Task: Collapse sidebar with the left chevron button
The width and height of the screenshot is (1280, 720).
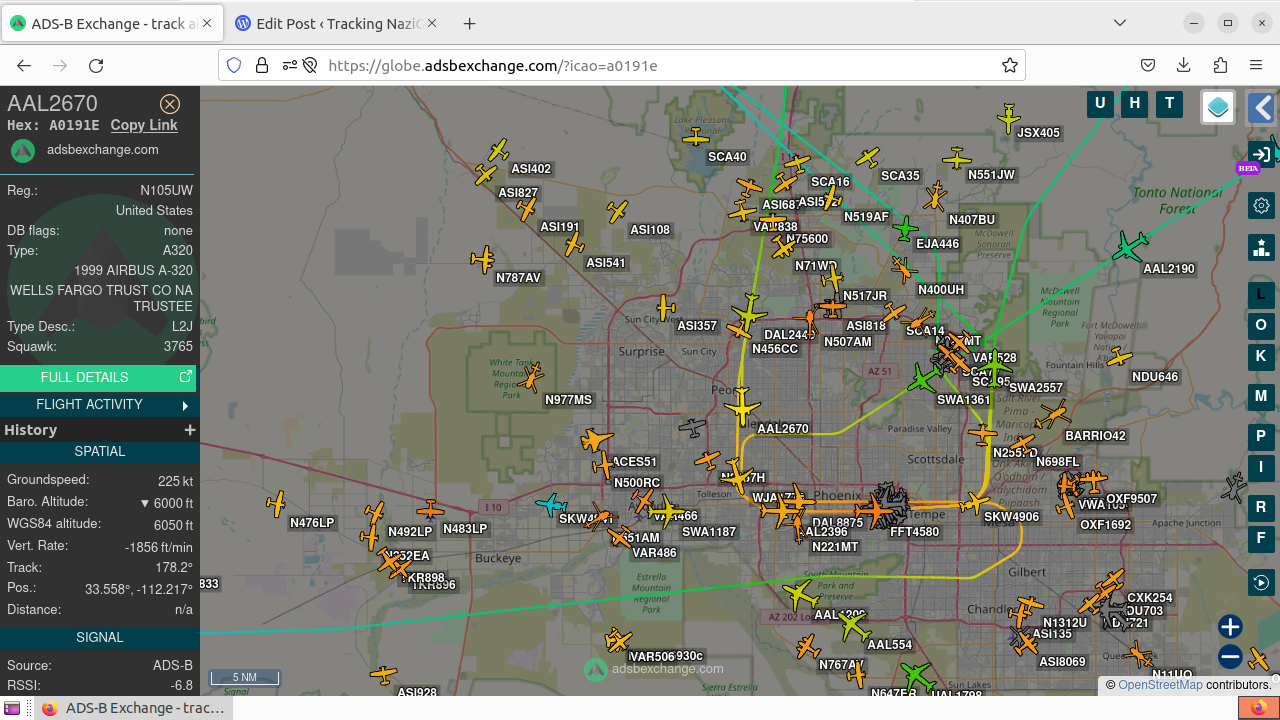Action: coord(1262,108)
